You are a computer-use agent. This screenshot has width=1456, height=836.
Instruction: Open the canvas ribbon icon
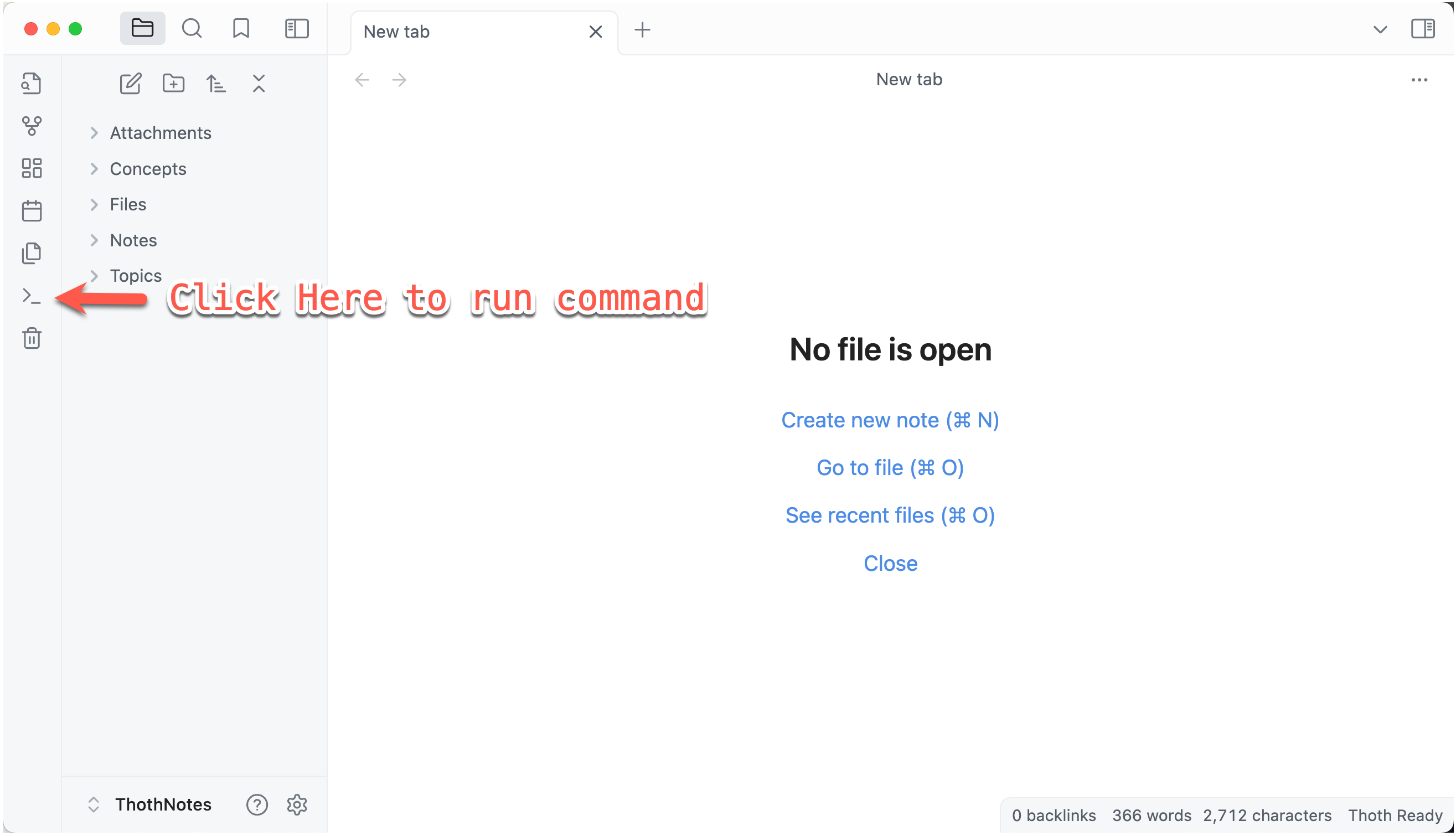(x=32, y=168)
